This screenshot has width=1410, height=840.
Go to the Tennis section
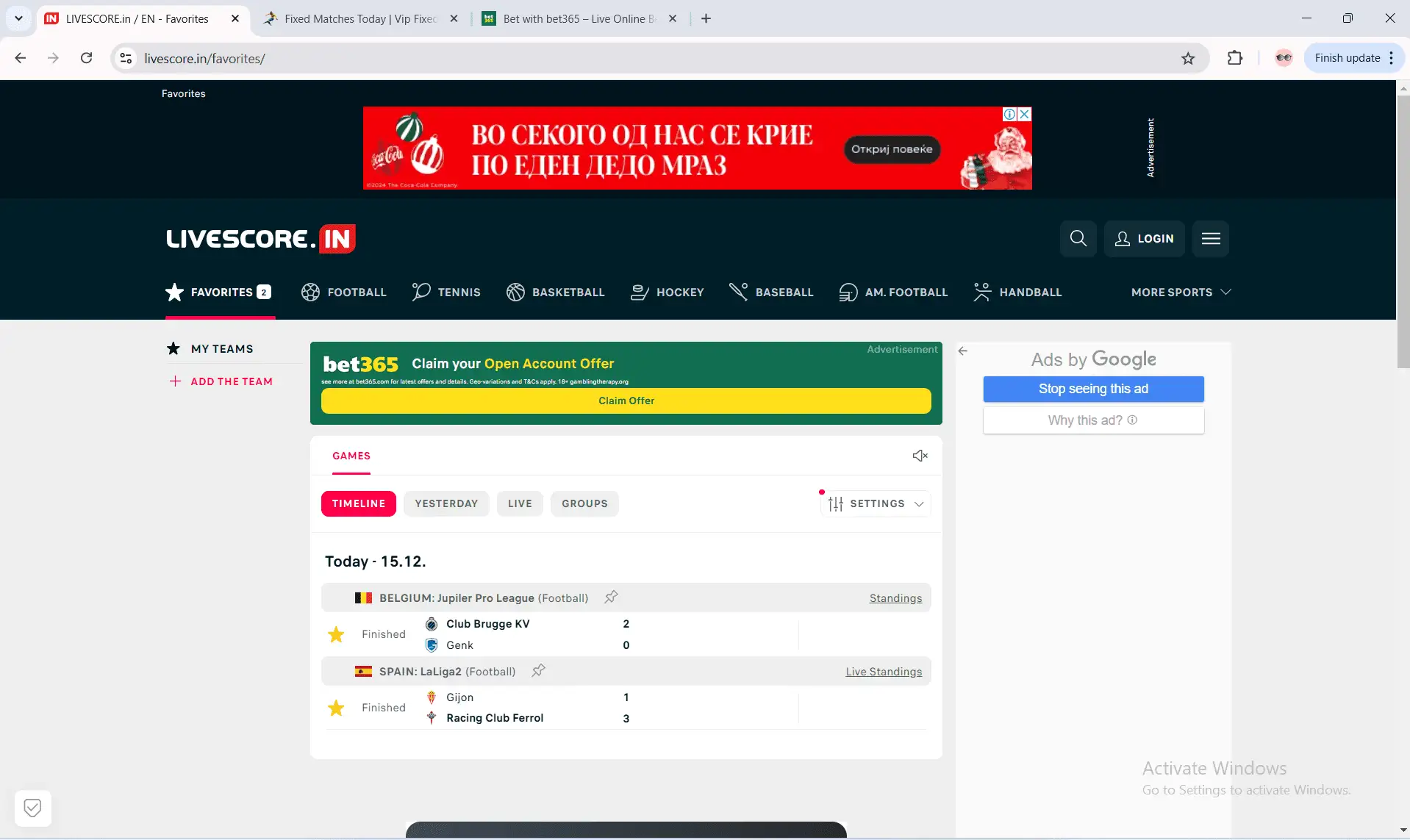[445, 292]
